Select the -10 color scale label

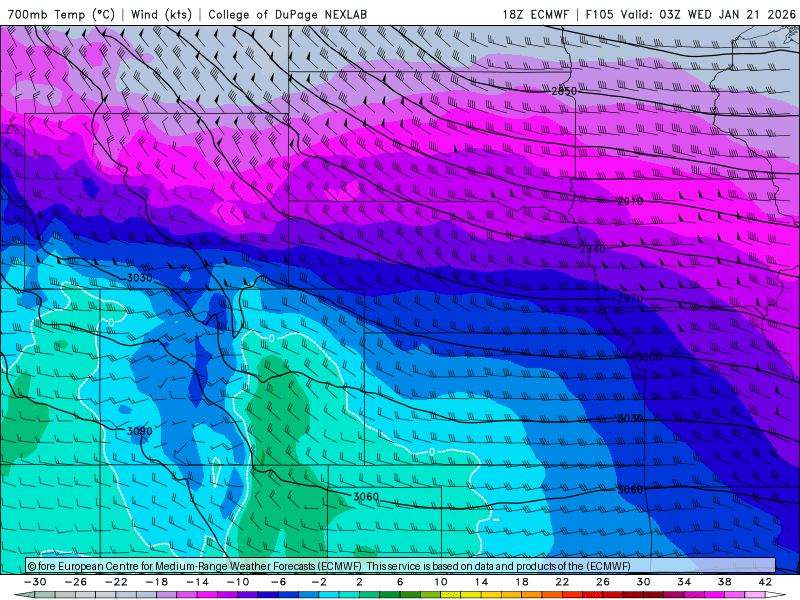[x=238, y=582]
